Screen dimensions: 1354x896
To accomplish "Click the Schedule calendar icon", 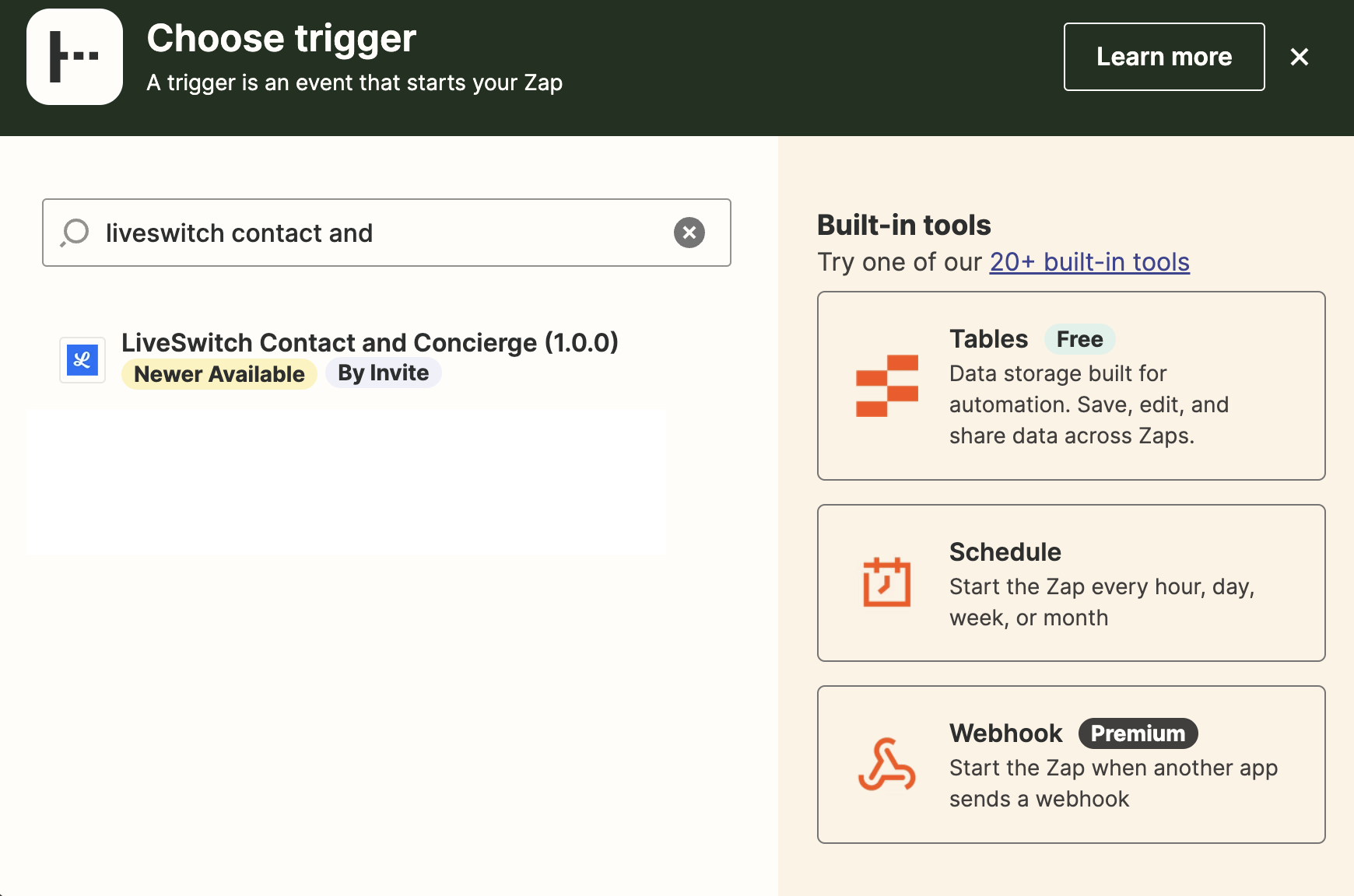I will click(x=887, y=582).
